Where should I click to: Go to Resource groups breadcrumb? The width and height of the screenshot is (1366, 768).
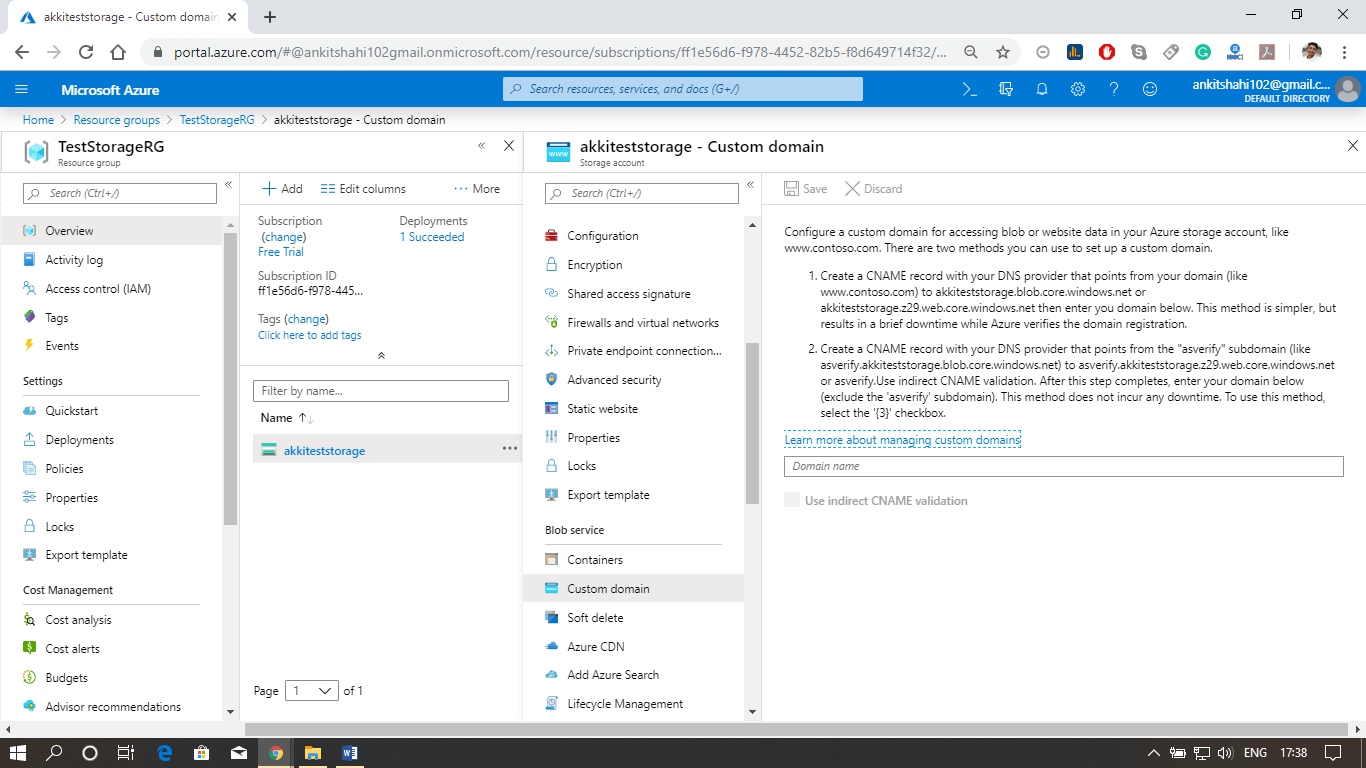pyautogui.click(x=117, y=120)
